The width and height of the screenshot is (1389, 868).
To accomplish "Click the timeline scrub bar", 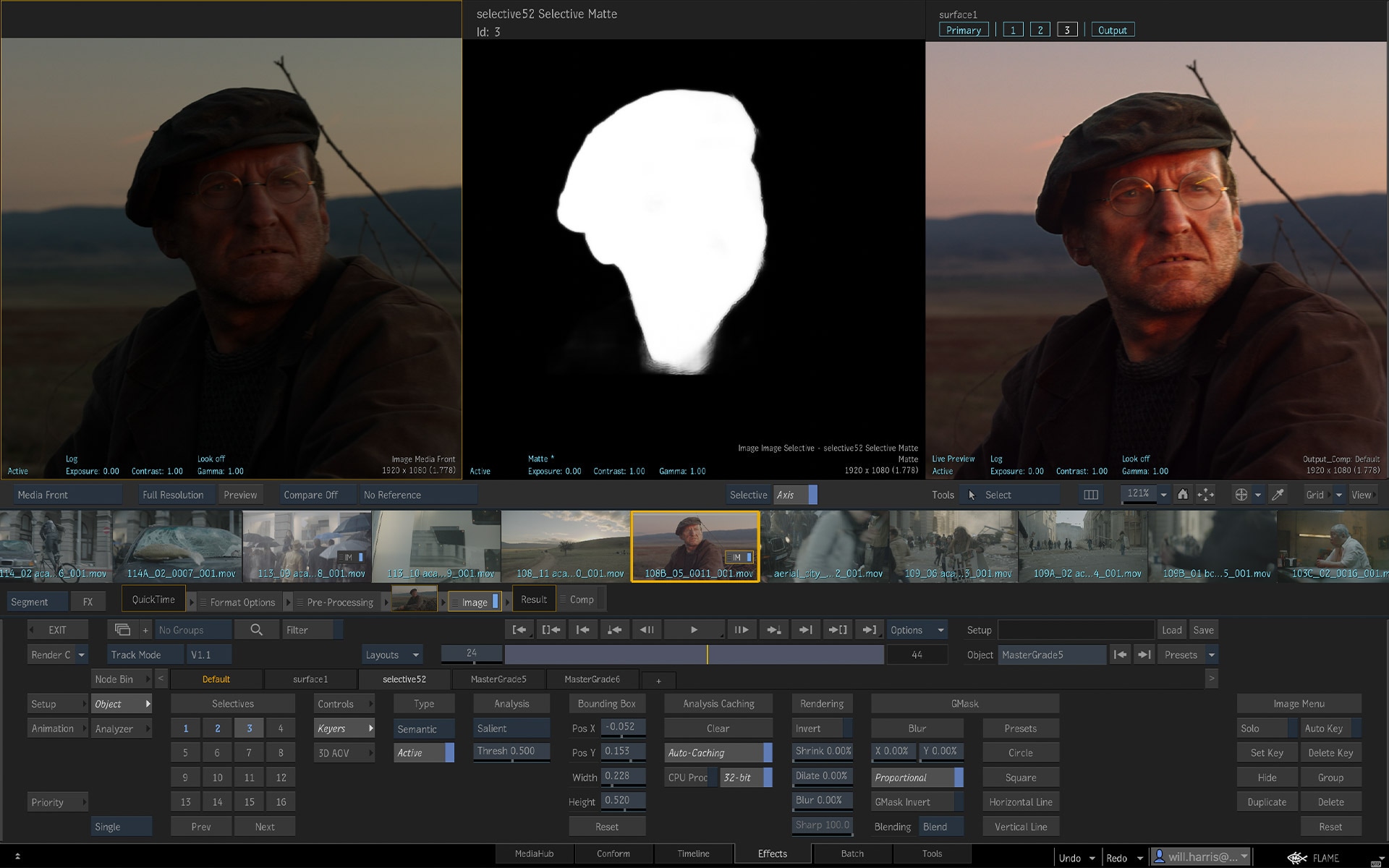I will tap(693, 655).
